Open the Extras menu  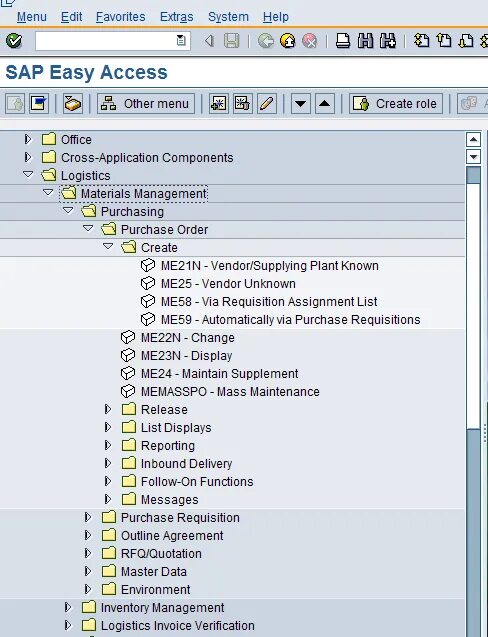(x=176, y=17)
